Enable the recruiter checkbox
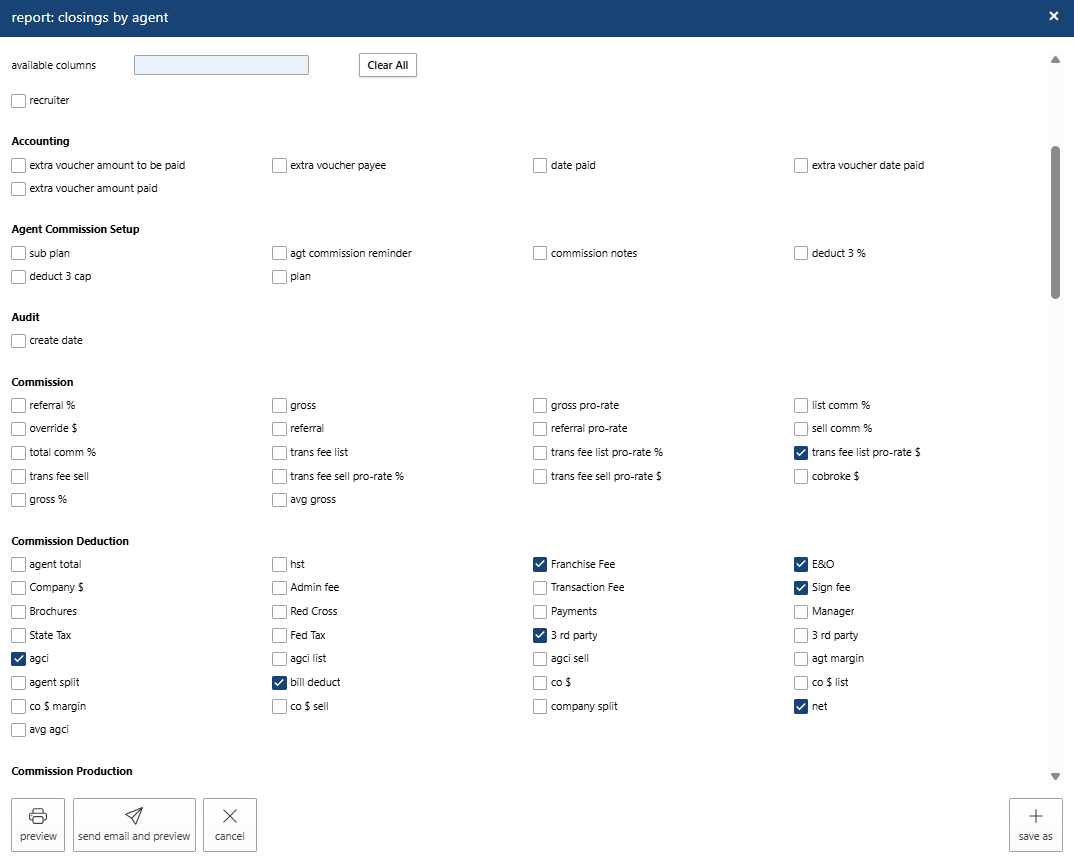This screenshot has width=1074, height=861. click(19, 101)
